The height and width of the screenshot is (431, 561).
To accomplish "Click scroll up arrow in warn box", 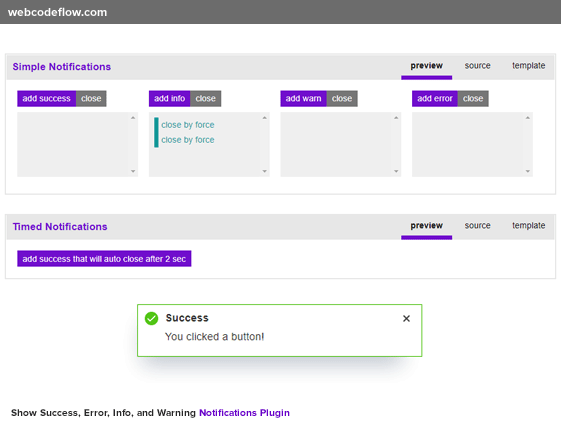I will 396,118.
